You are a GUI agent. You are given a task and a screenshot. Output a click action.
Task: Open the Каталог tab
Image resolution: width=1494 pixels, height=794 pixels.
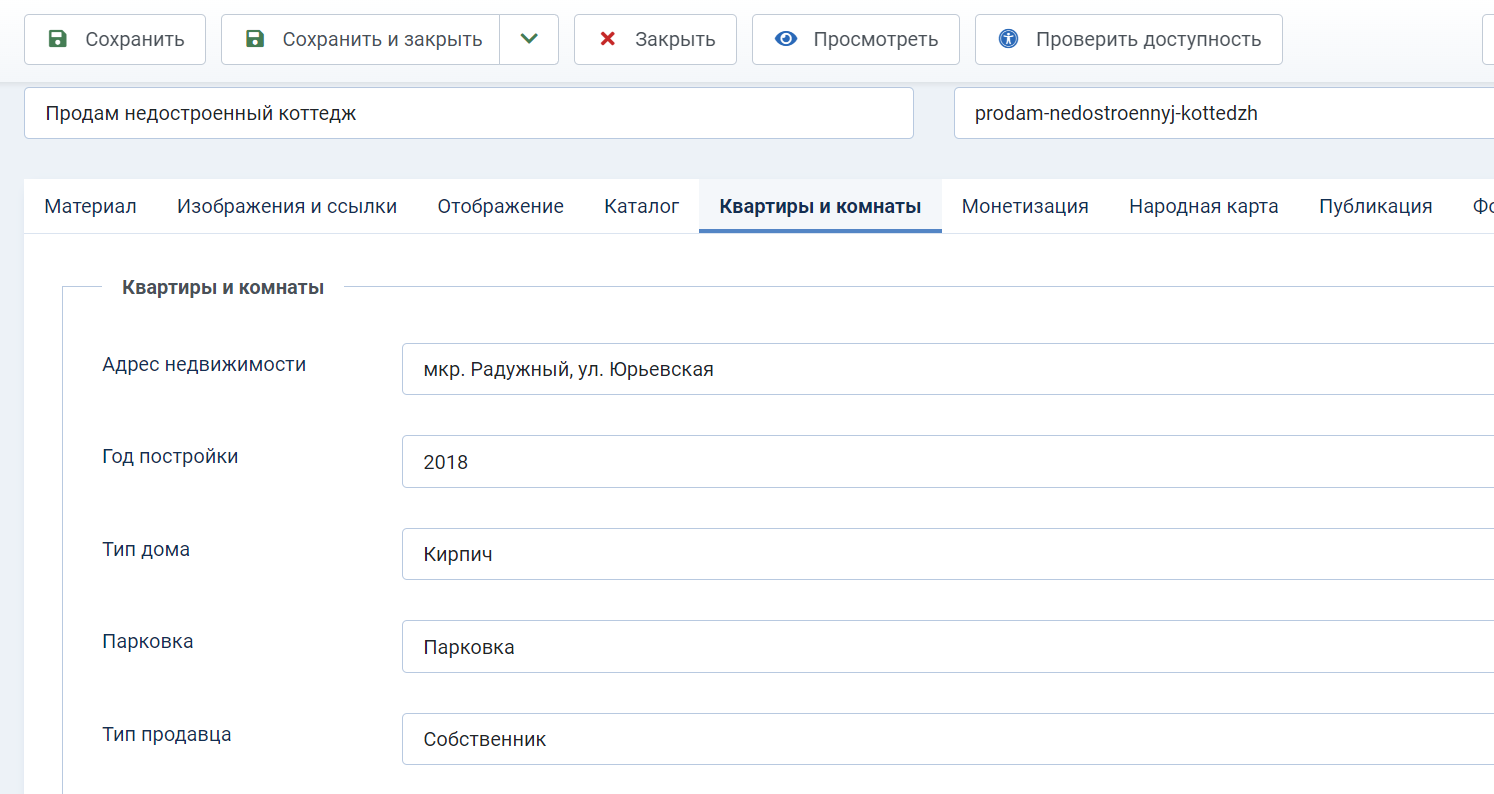[x=641, y=207]
